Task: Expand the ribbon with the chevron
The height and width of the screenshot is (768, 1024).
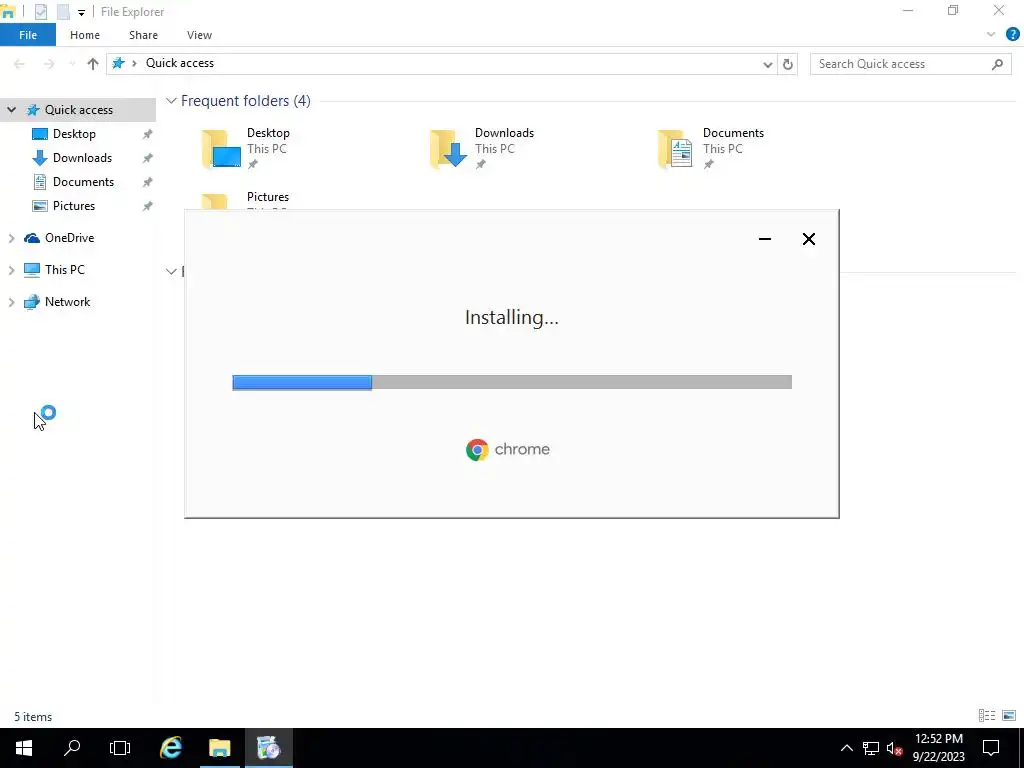Action: [991, 35]
